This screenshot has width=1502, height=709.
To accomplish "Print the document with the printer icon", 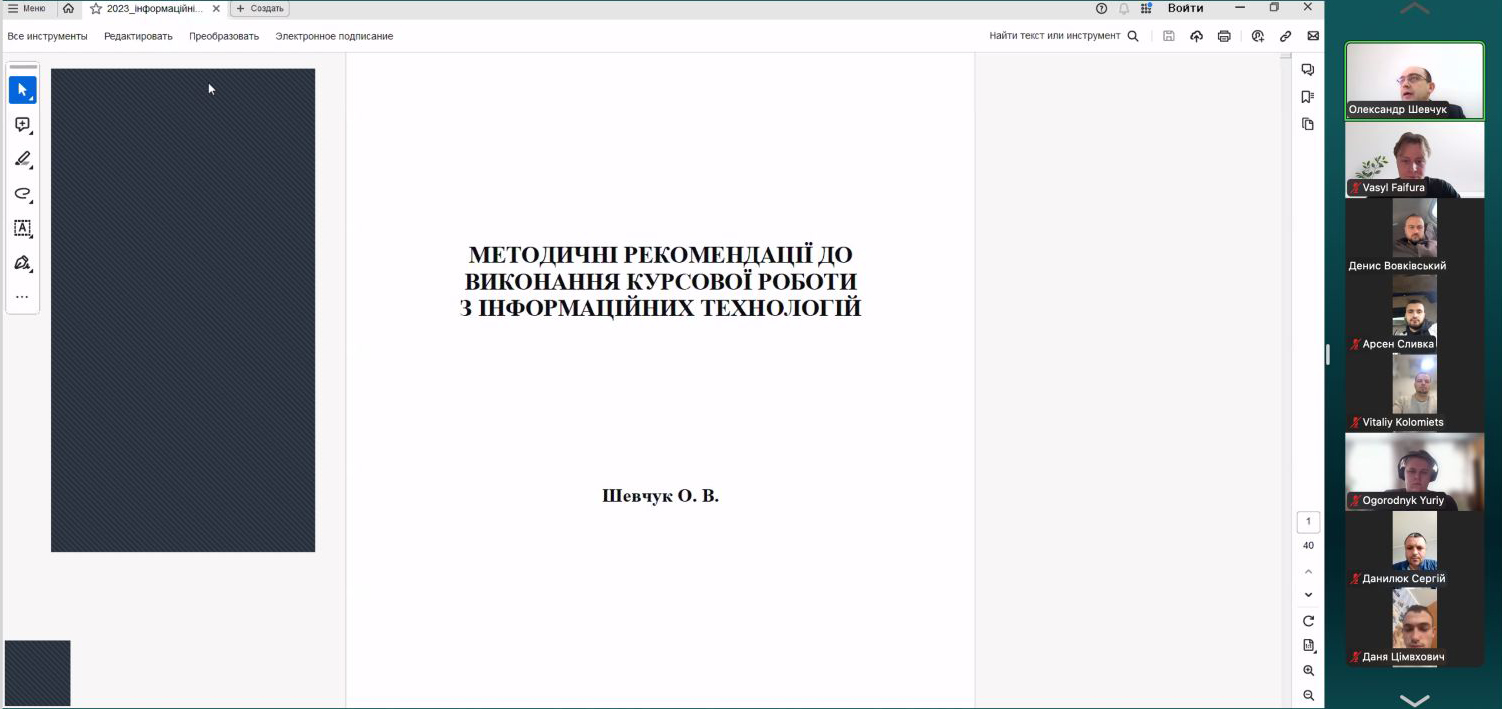I will pyautogui.click(x=1224, y=36).
